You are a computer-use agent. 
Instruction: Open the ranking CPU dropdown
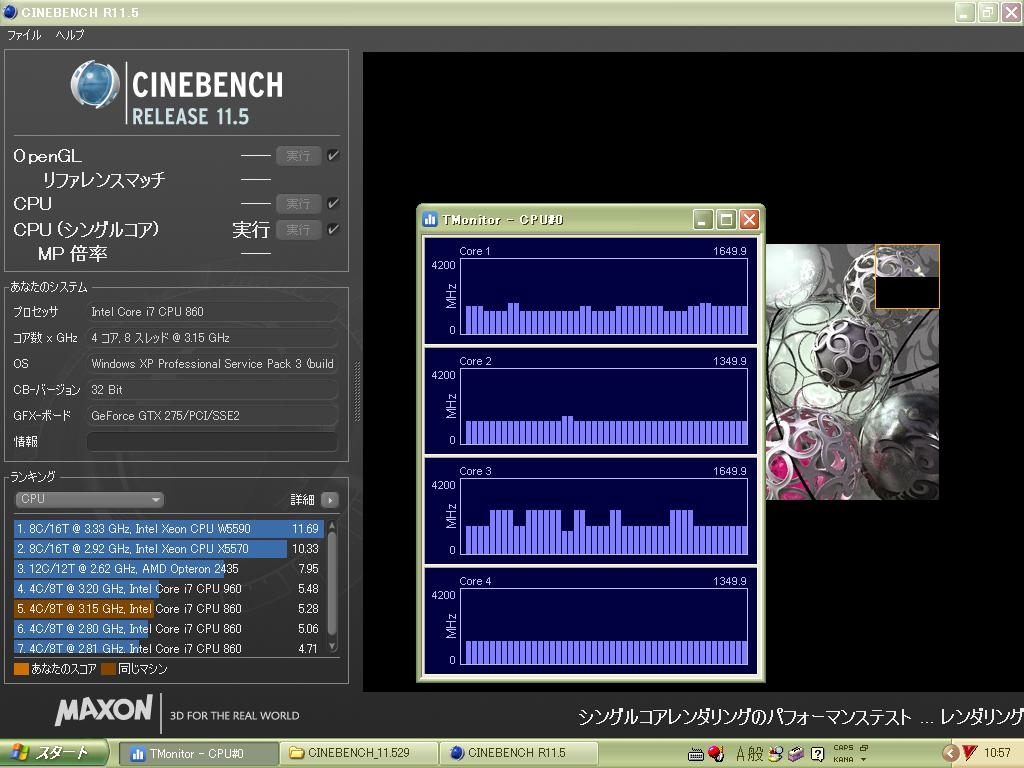pyautogui.click(x=89, y=499)
